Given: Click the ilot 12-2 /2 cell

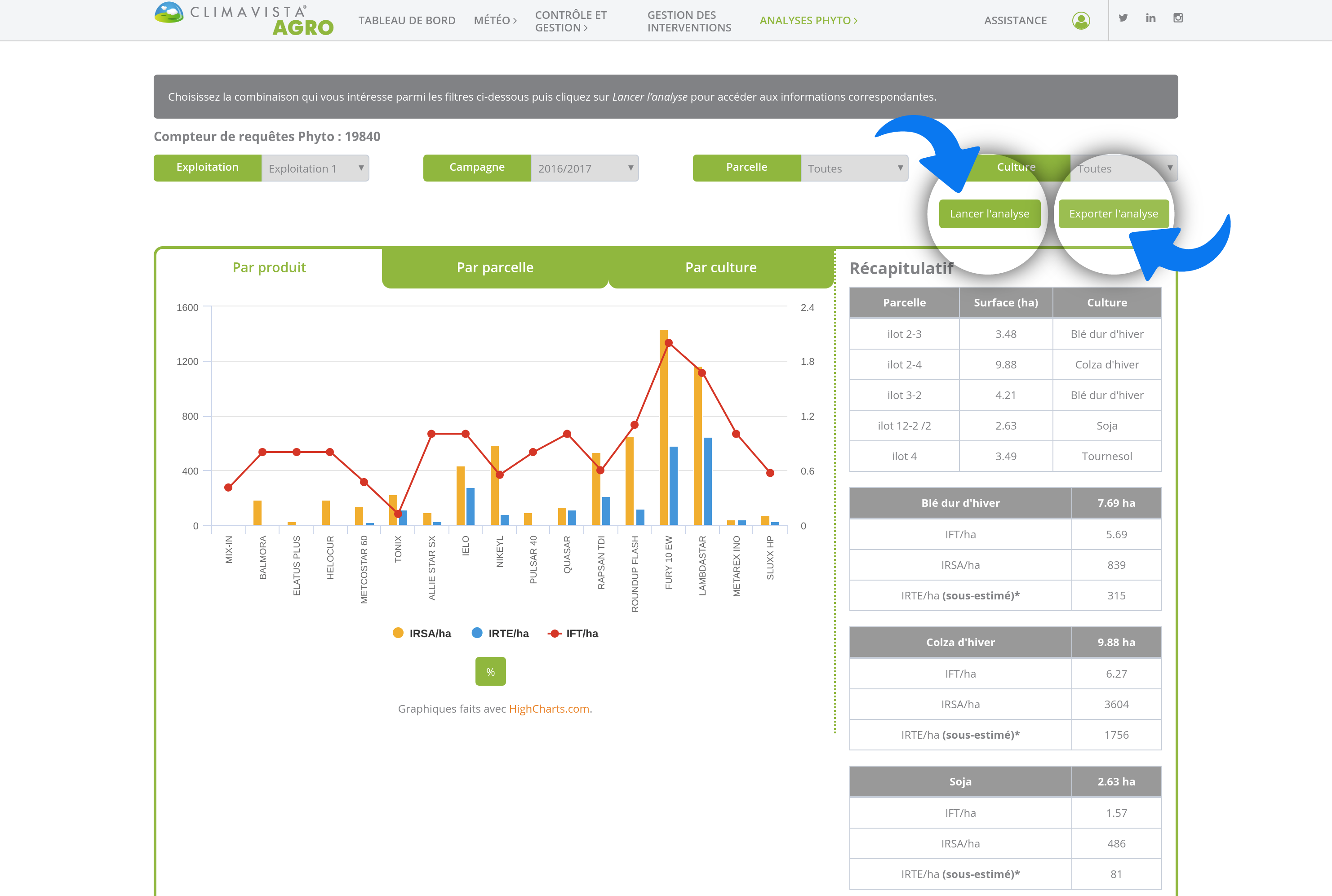Looking at the screenshot, I should 905,426.
